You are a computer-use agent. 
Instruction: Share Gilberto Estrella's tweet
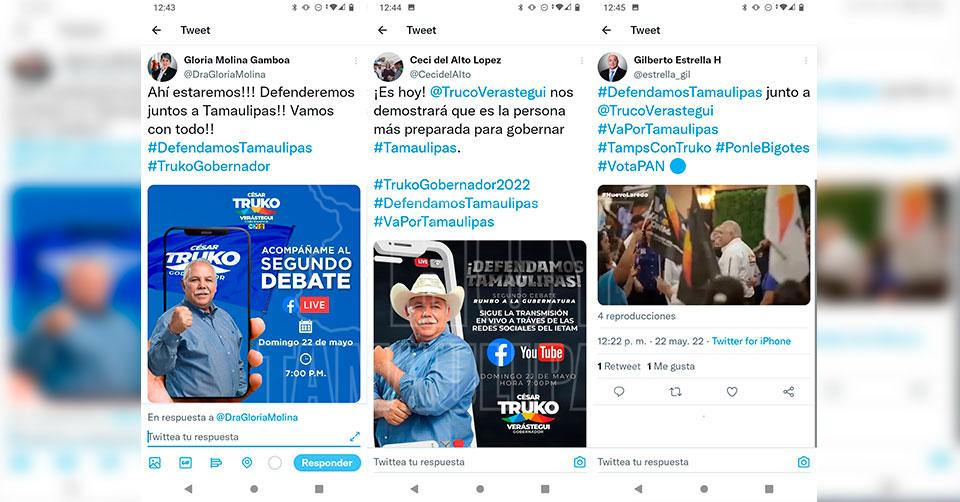[789, 392]
